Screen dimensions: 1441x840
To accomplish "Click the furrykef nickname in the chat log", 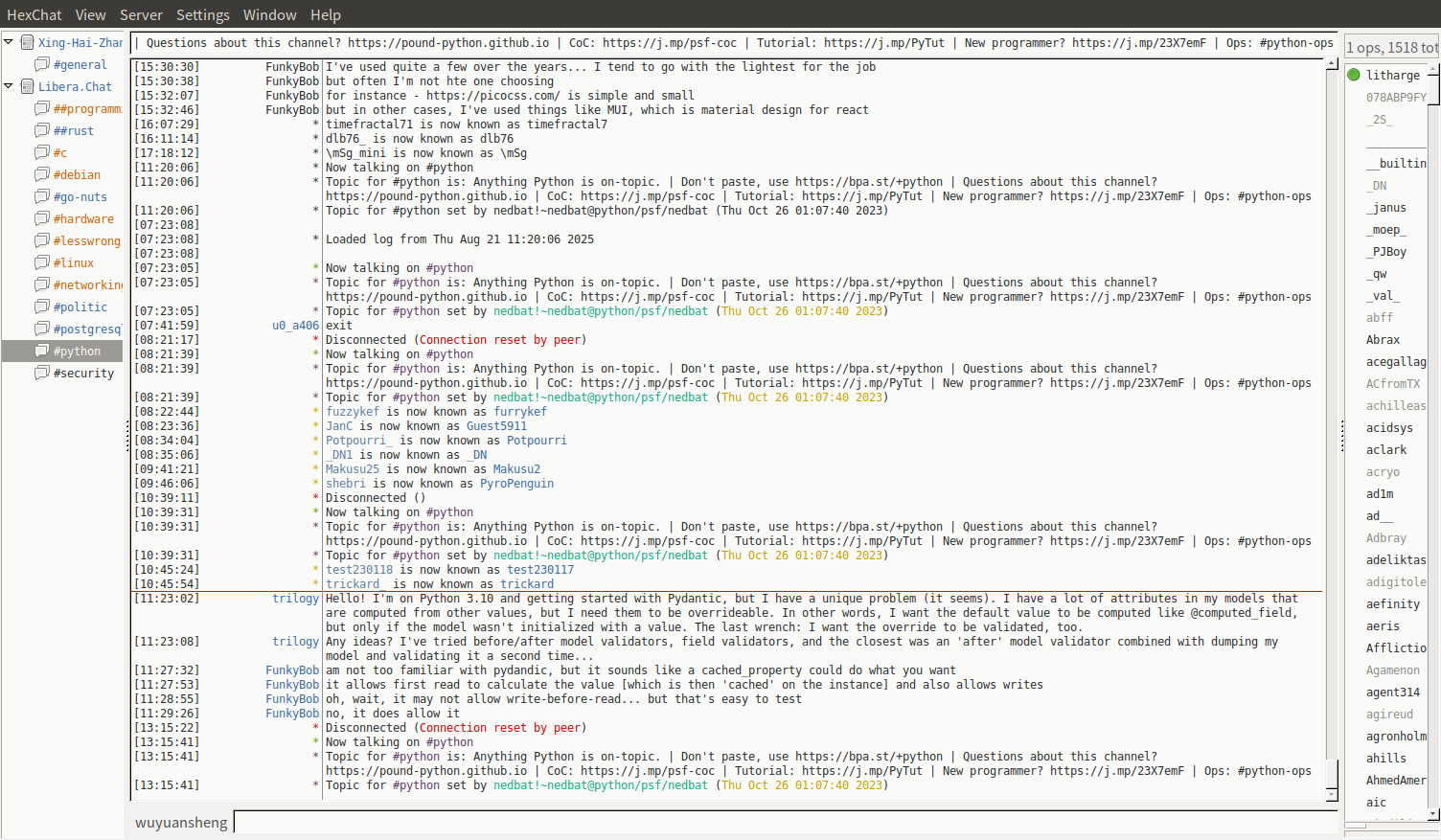I will point(520,411).
